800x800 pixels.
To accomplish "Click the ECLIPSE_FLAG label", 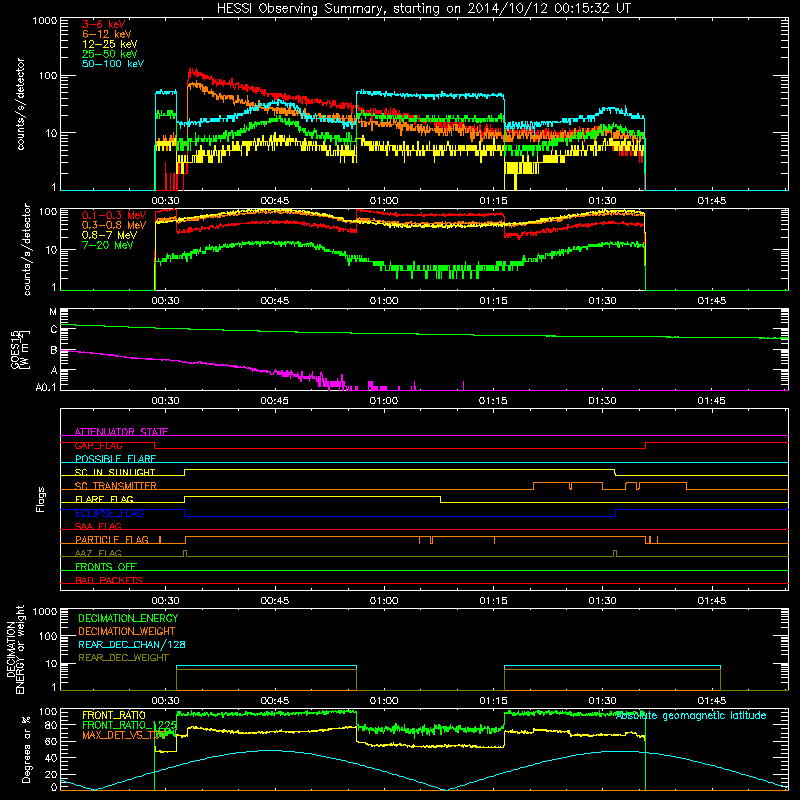I will (x=109, y=513).
